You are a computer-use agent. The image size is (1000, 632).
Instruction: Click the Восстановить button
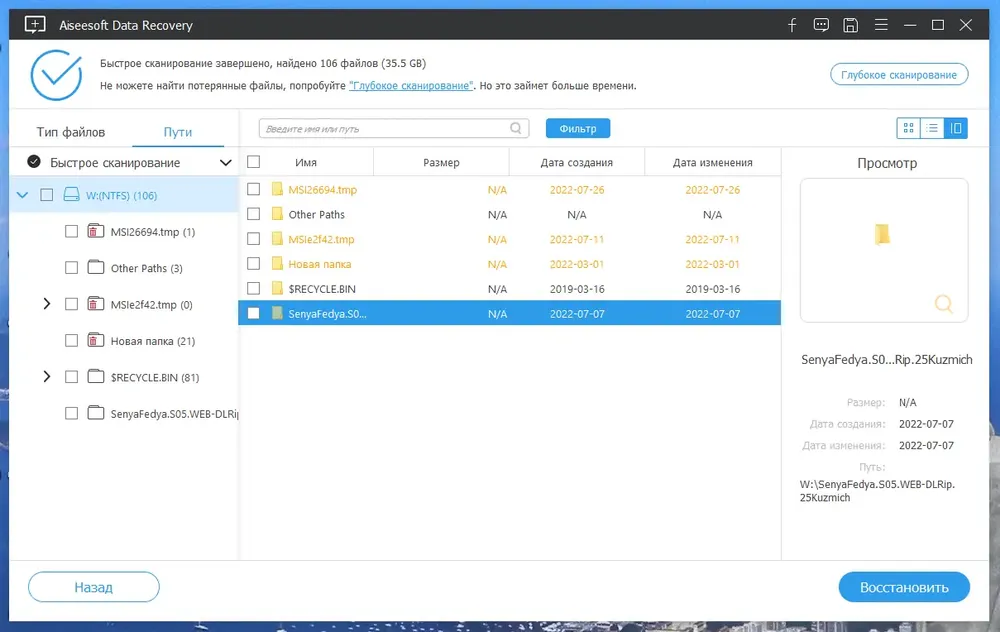point(904,587)
